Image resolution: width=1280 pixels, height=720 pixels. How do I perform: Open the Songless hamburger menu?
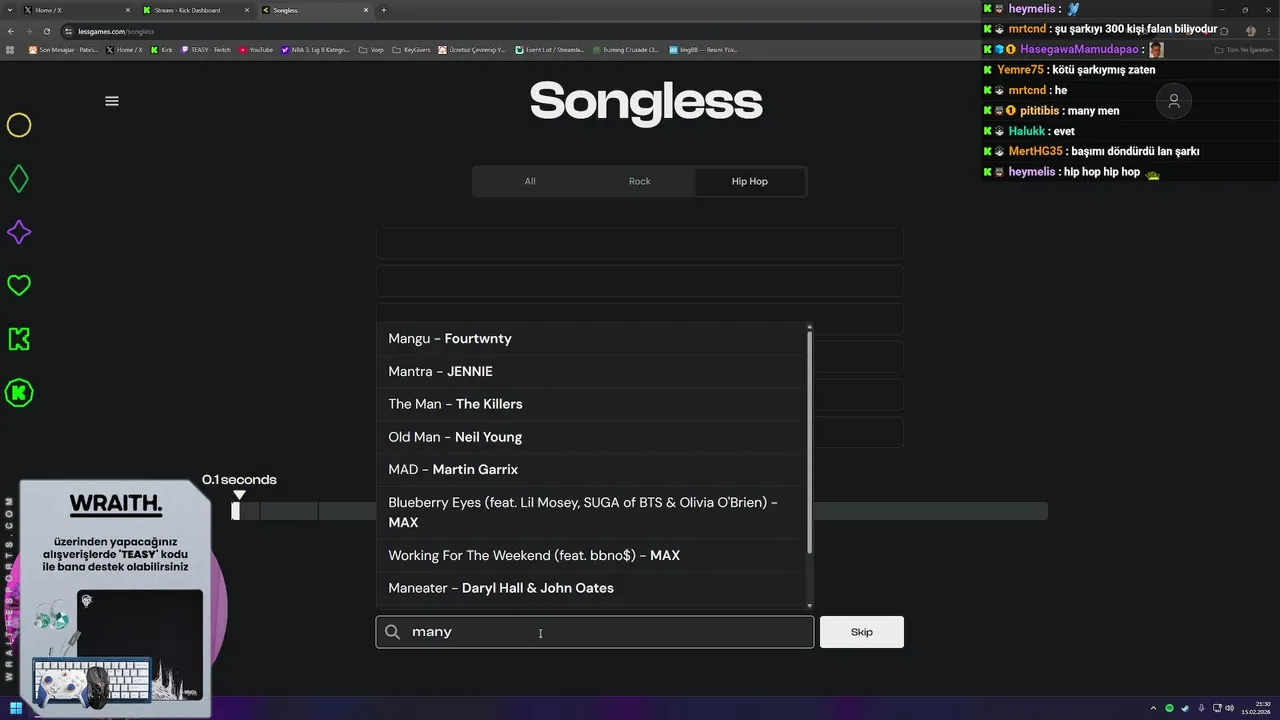click(112, 101)
